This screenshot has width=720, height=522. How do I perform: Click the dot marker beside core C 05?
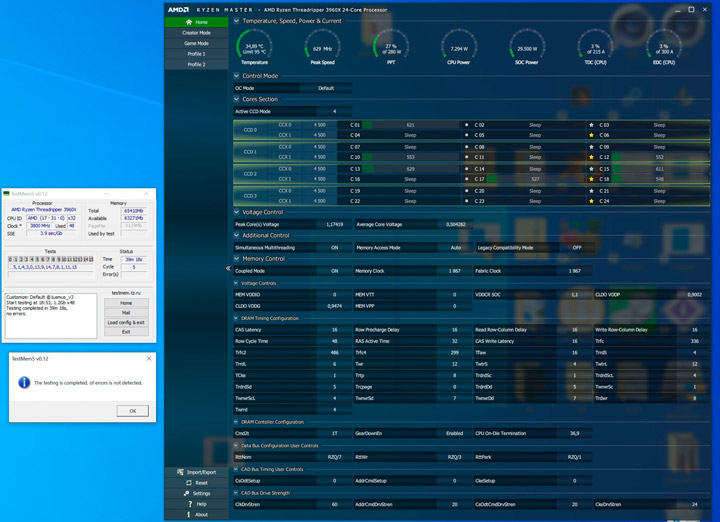467,135
